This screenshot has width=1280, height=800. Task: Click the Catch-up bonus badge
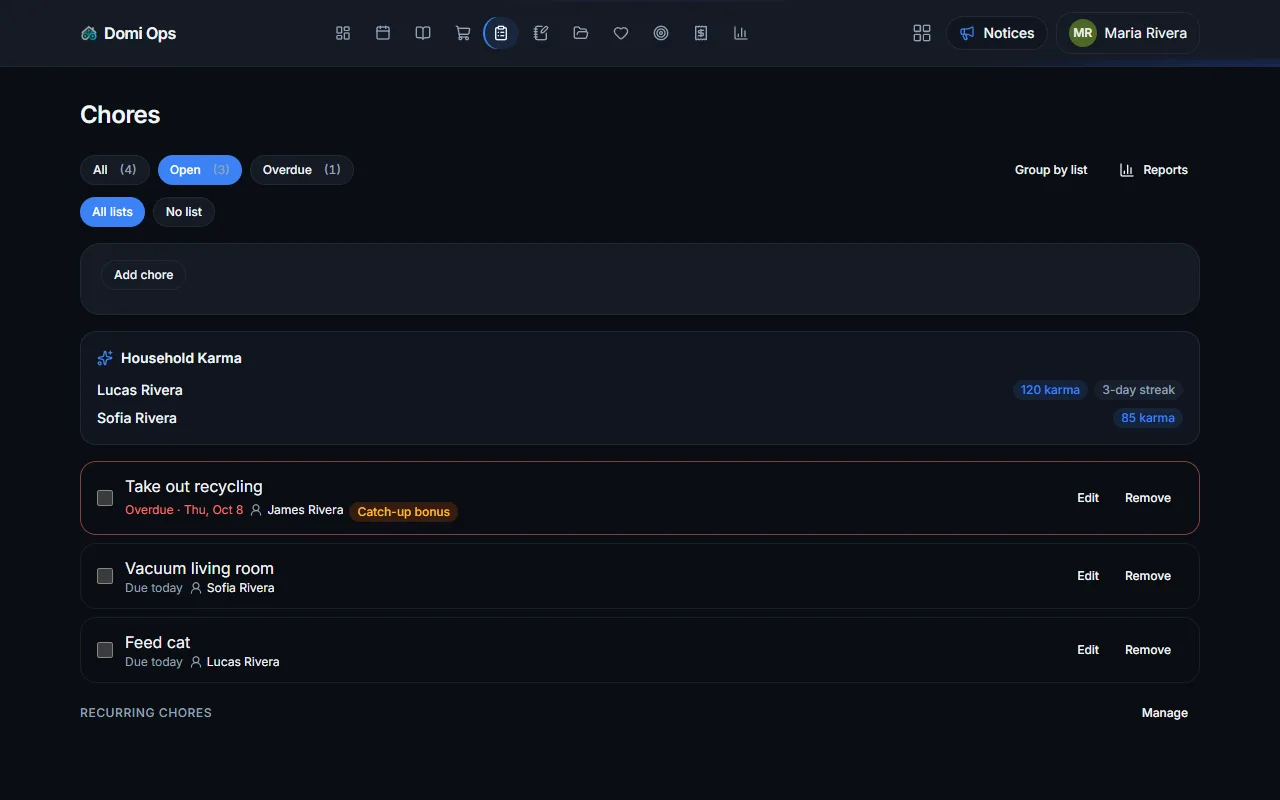[404, 512]
